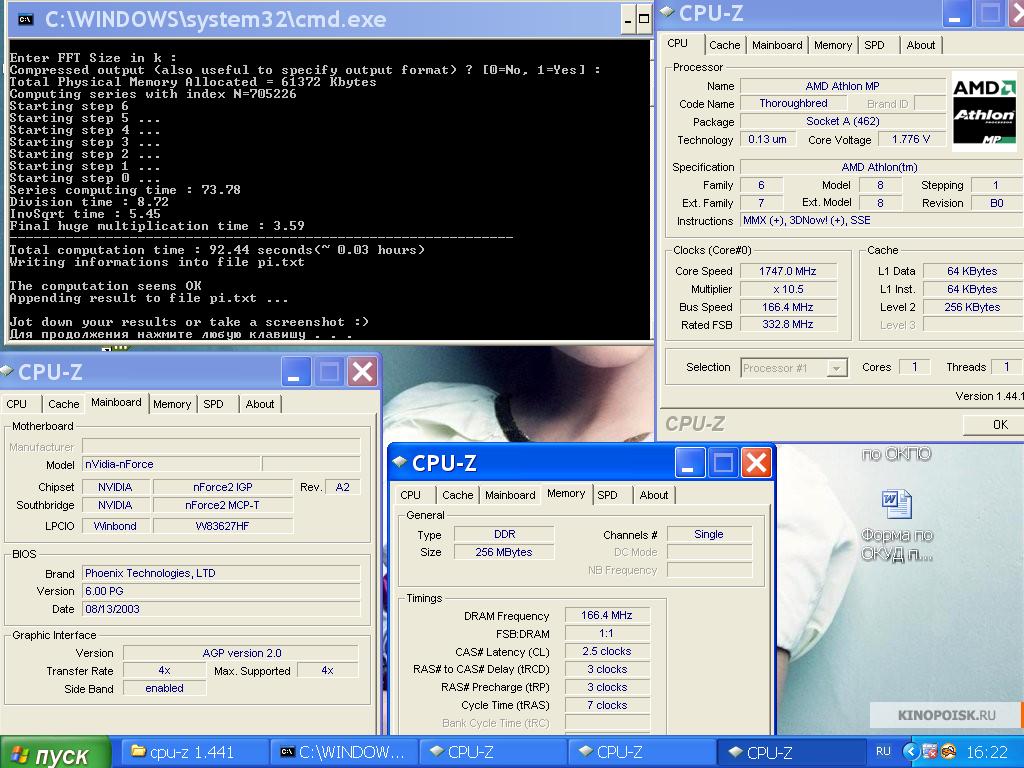The width and height of the screenshot is (1024, 768).
Task: Open the Cache tab in the Memory CPU-Z window
Action: (x=458, y=495)
